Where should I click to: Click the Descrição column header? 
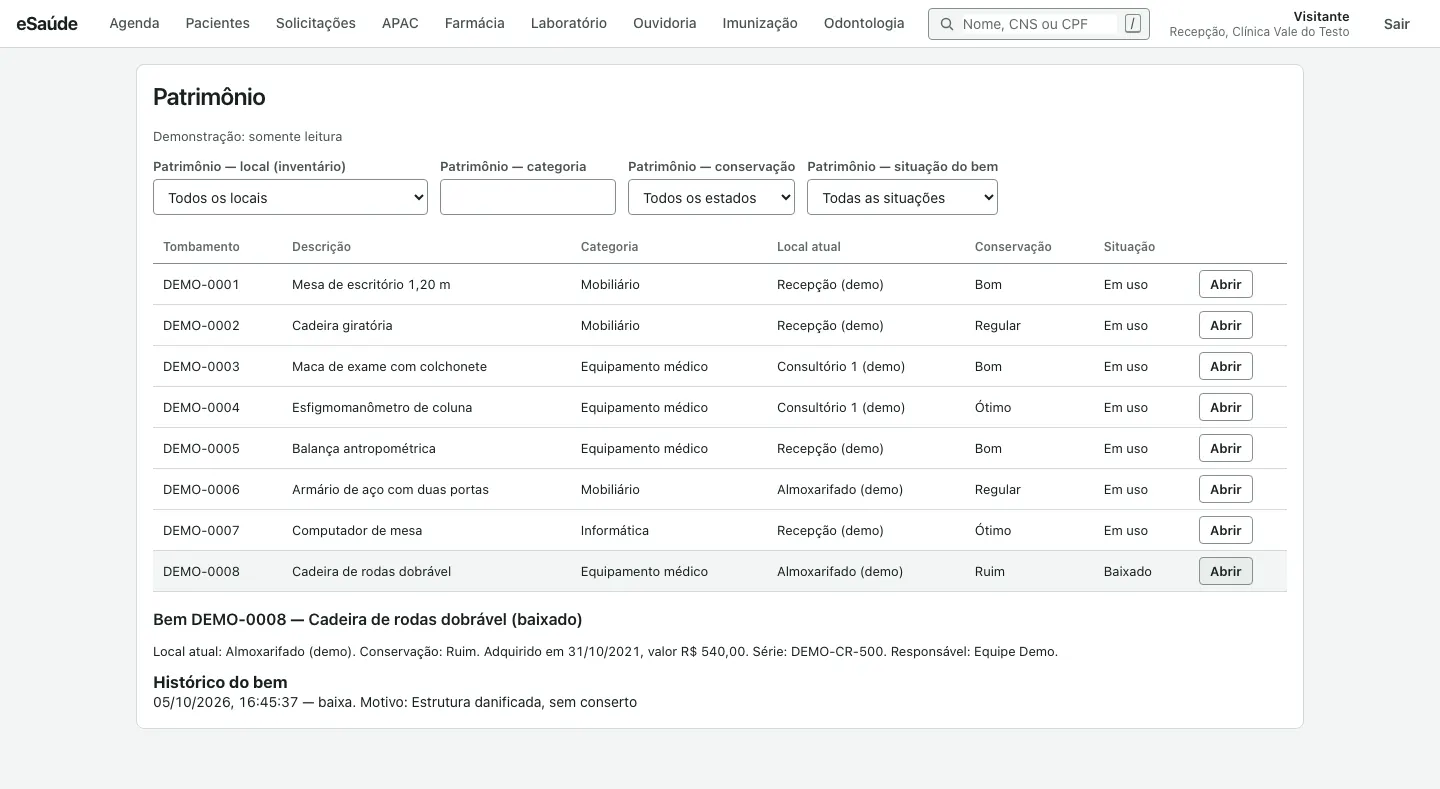(x=321, y=247)
